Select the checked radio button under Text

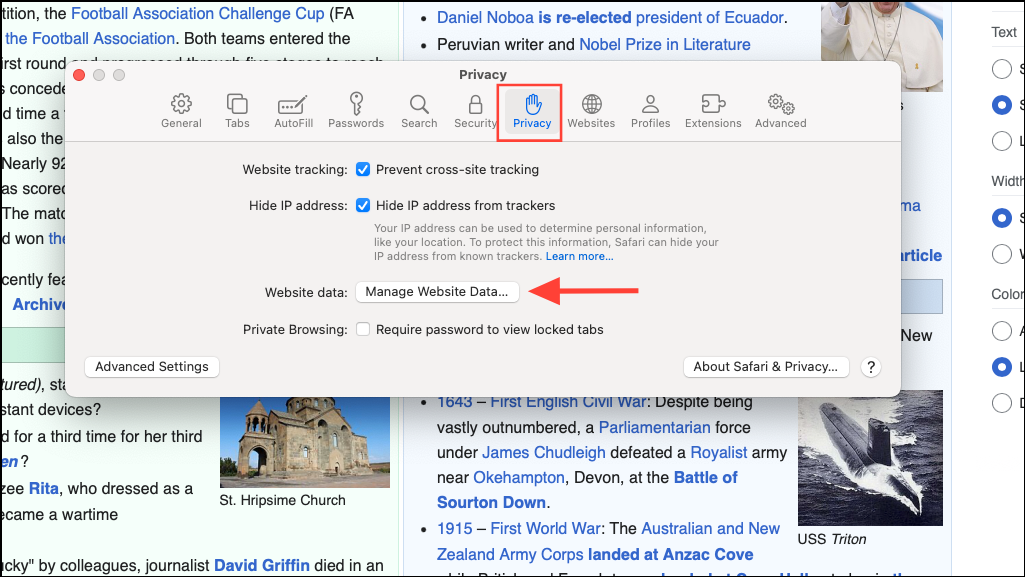(x=1001, y=105)
